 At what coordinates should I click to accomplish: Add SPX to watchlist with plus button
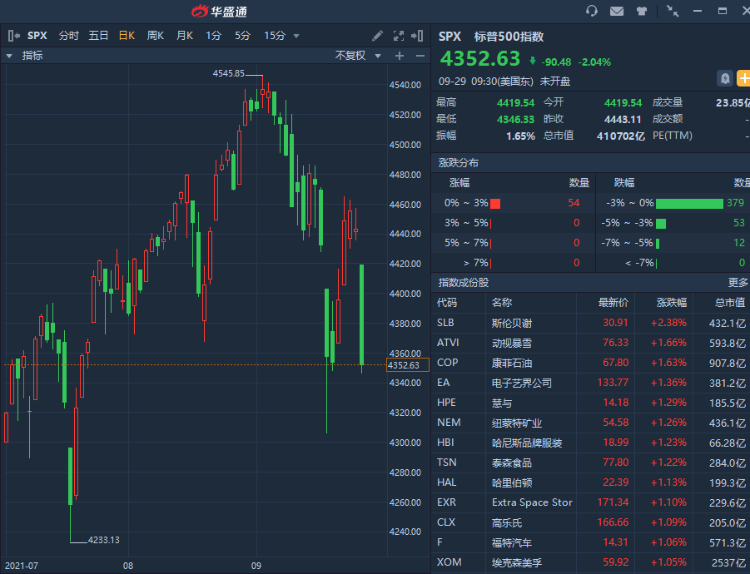[x=743, y=78]
